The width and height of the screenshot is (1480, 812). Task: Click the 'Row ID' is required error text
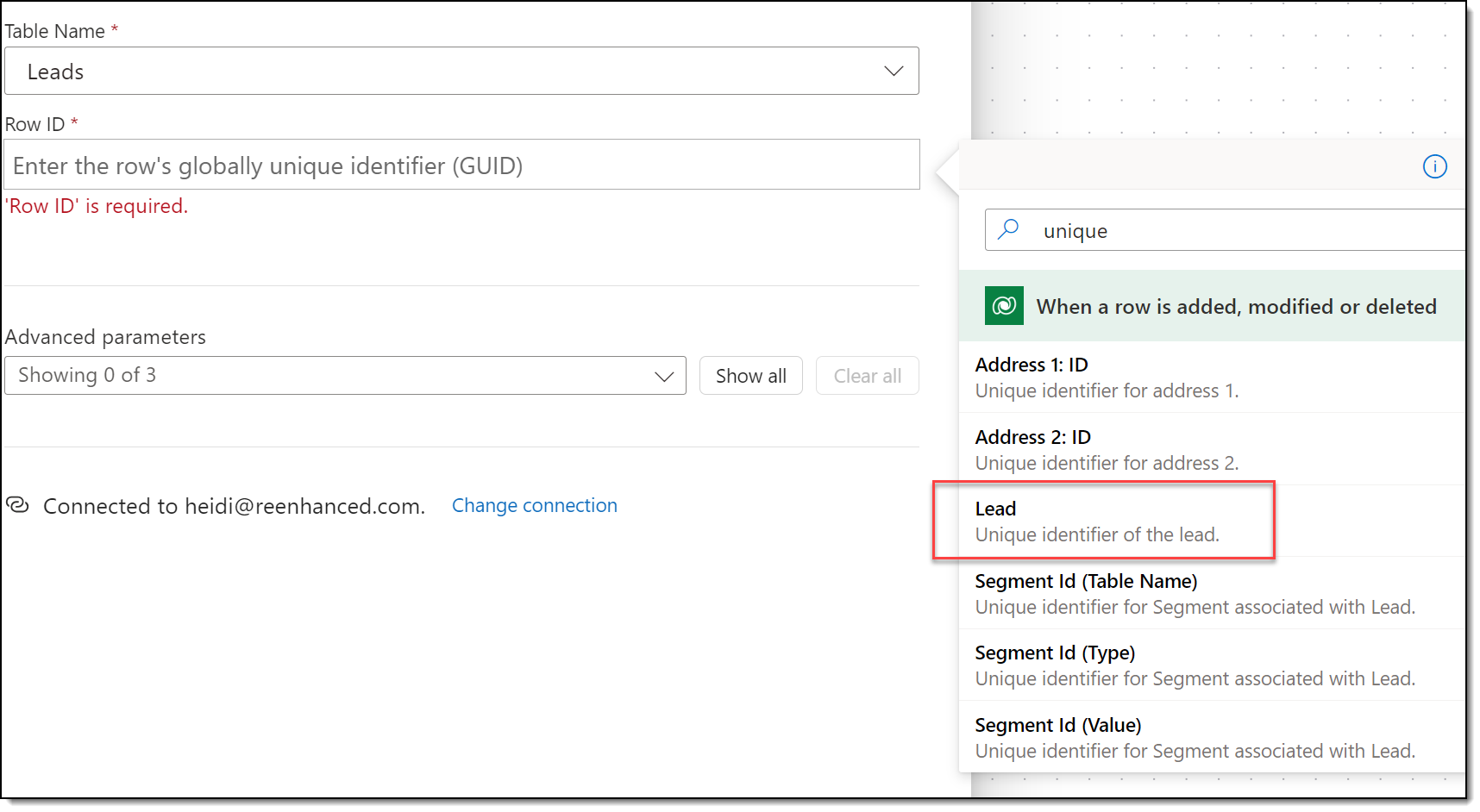97,206
